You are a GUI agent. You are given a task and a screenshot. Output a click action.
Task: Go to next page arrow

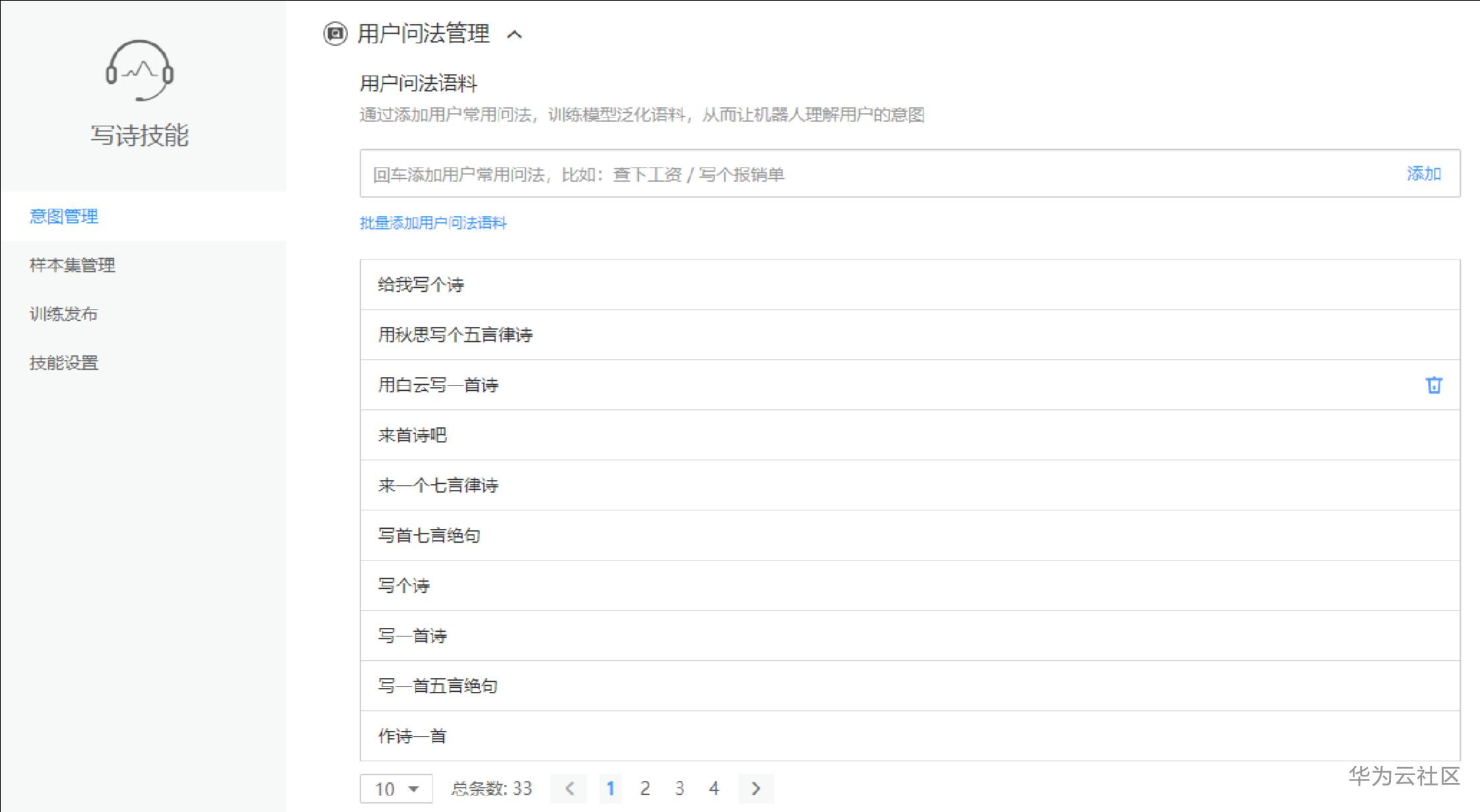coord(756,788)
